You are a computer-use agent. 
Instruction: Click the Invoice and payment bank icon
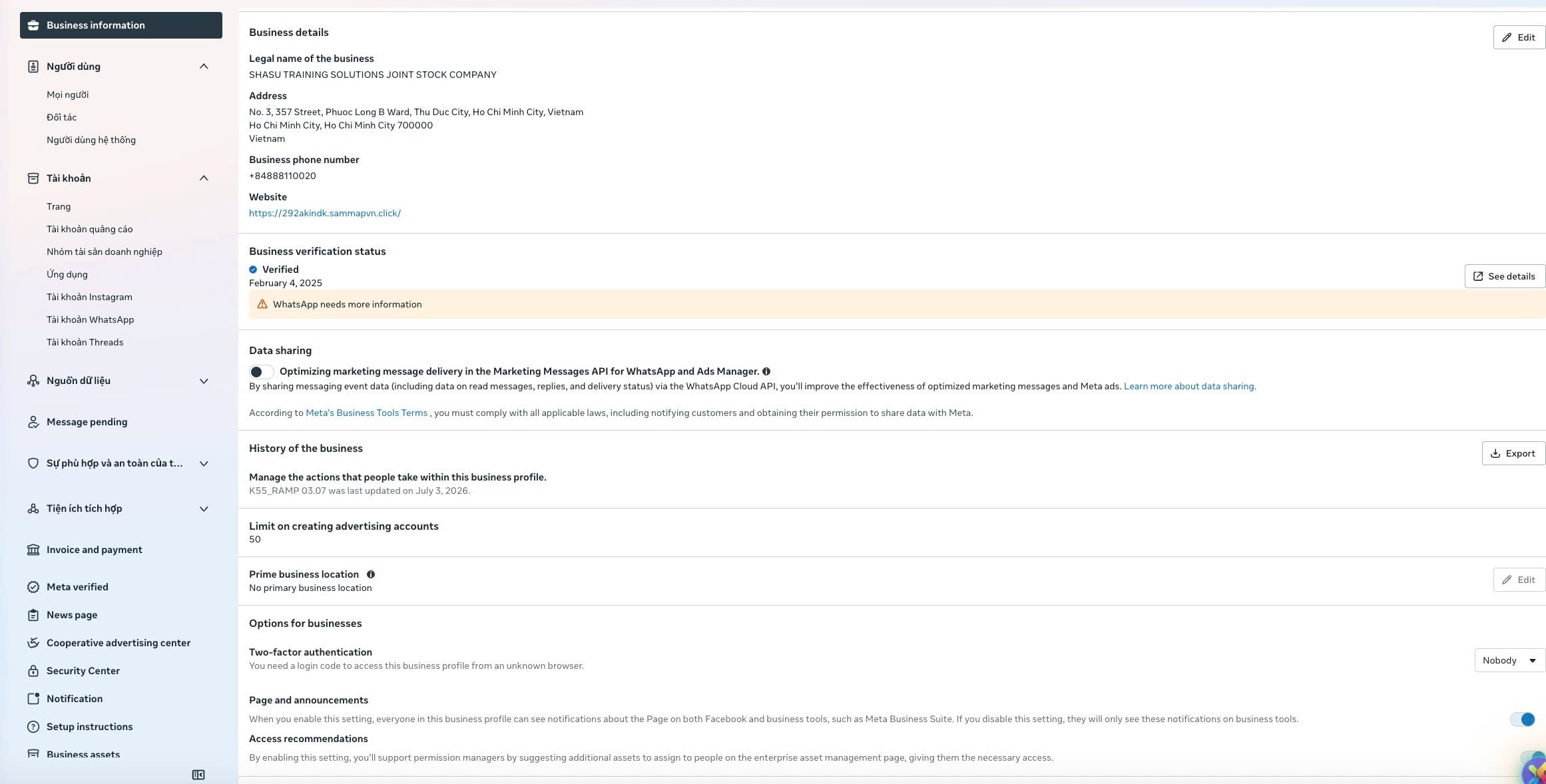pos(33,550)
